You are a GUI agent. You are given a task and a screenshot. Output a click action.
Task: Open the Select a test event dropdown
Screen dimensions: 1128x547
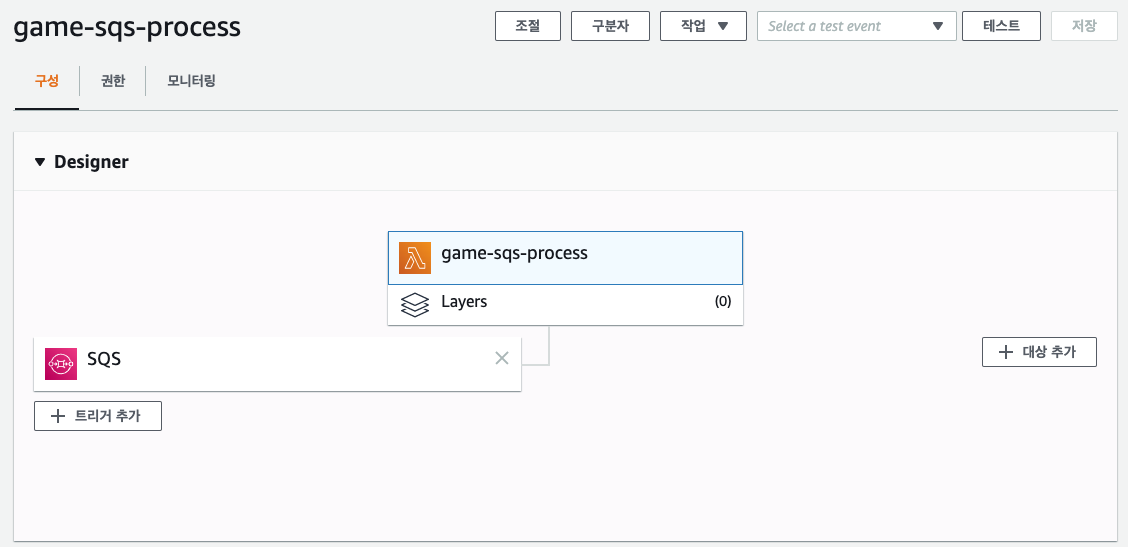coord(857,26)
